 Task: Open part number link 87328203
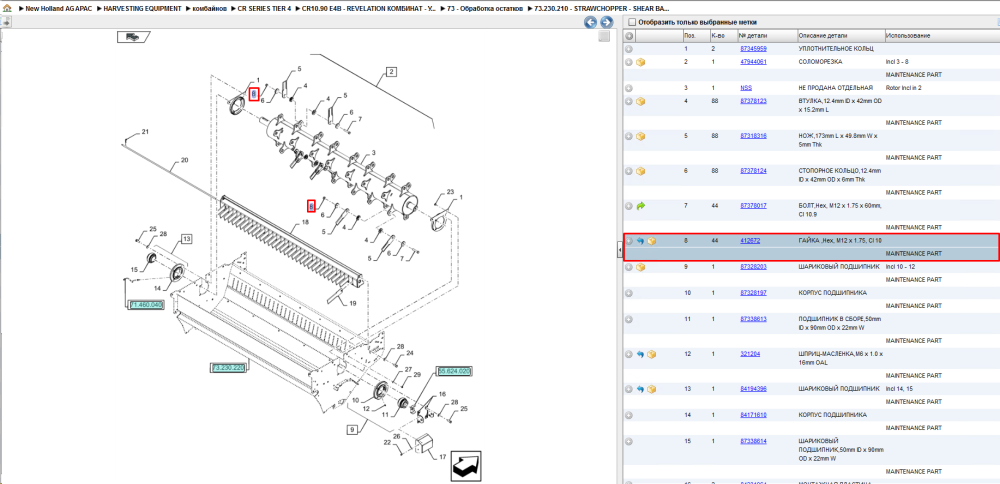pyautogui.click(x=753, y=267)
